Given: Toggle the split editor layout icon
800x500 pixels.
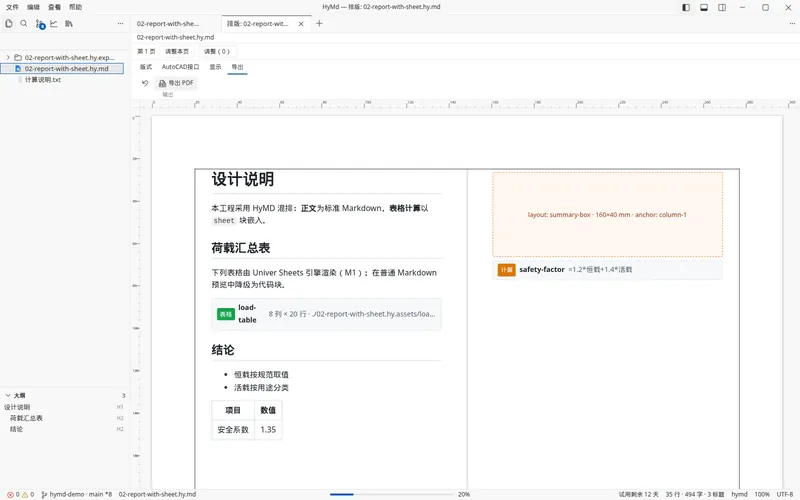Looking at the screenshot, I should coord(722,7).
